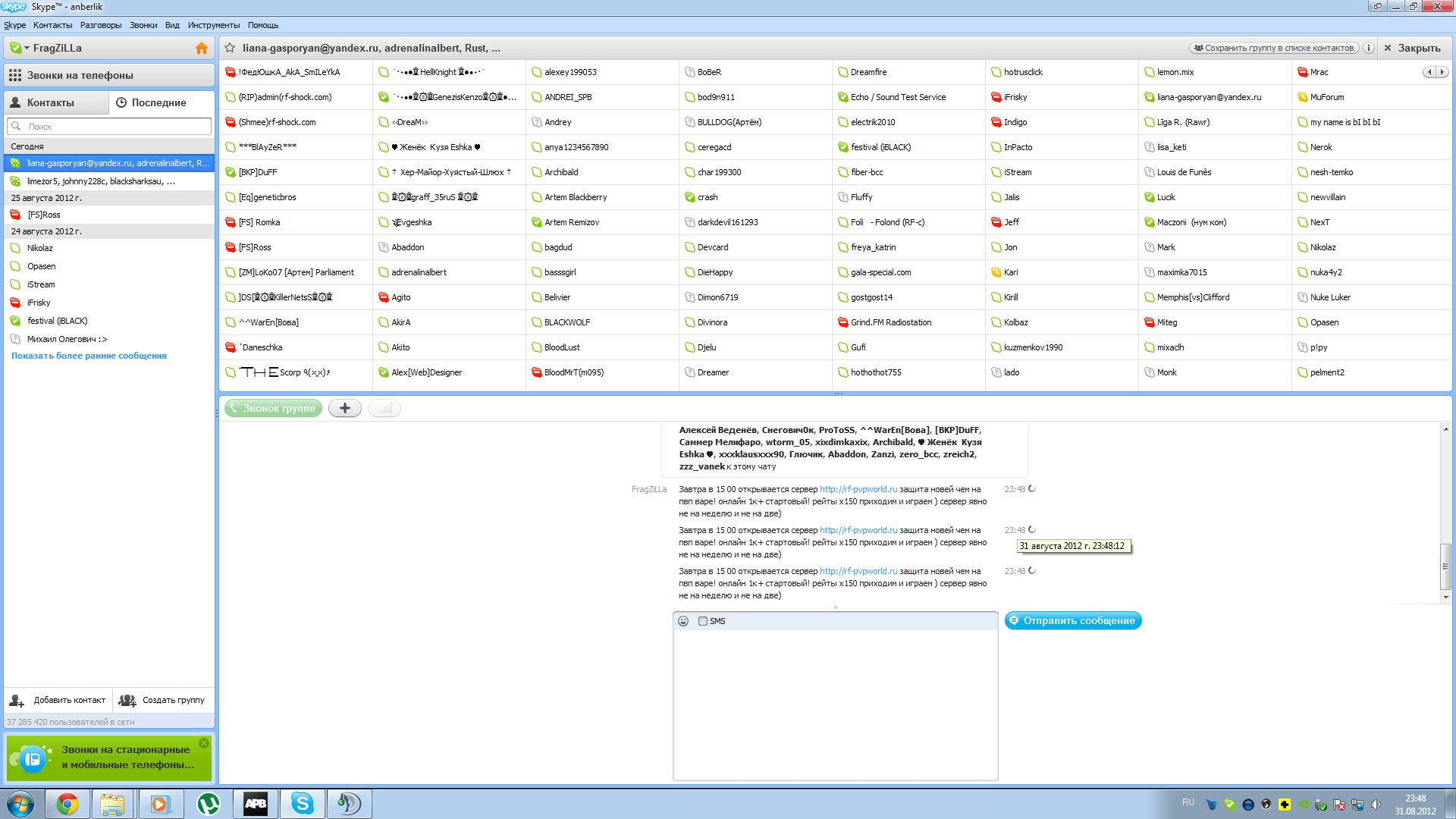
Task: Click Skype status tray icon
Action: click(1229, 805)
